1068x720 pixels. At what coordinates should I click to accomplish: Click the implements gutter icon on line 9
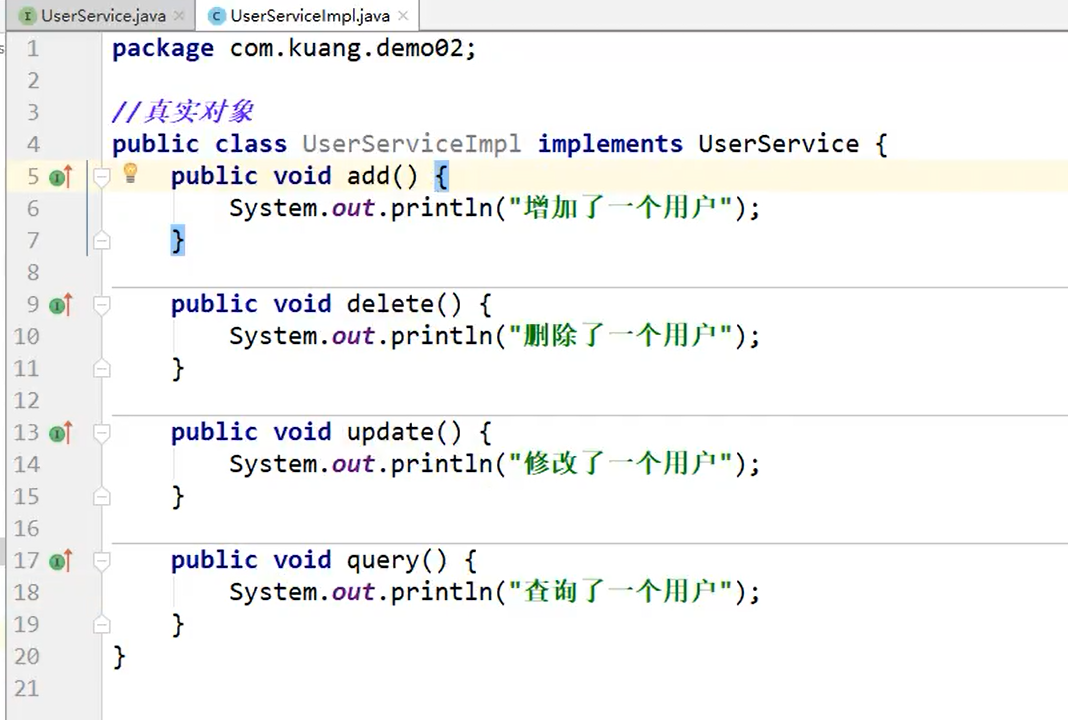coord(61,305)
